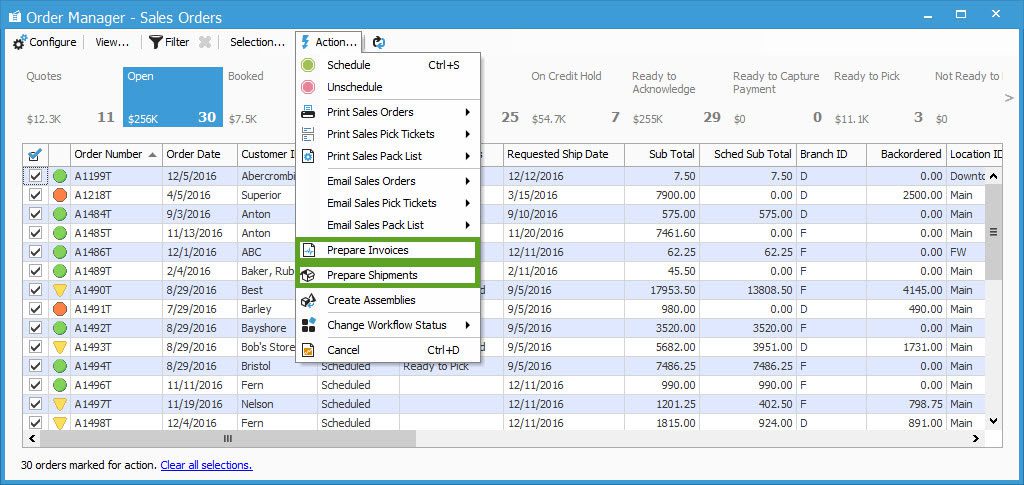The image size is (1024, 485).
Task: Click the Prepare Invoices document icon
Action: (x=308, y=251)
